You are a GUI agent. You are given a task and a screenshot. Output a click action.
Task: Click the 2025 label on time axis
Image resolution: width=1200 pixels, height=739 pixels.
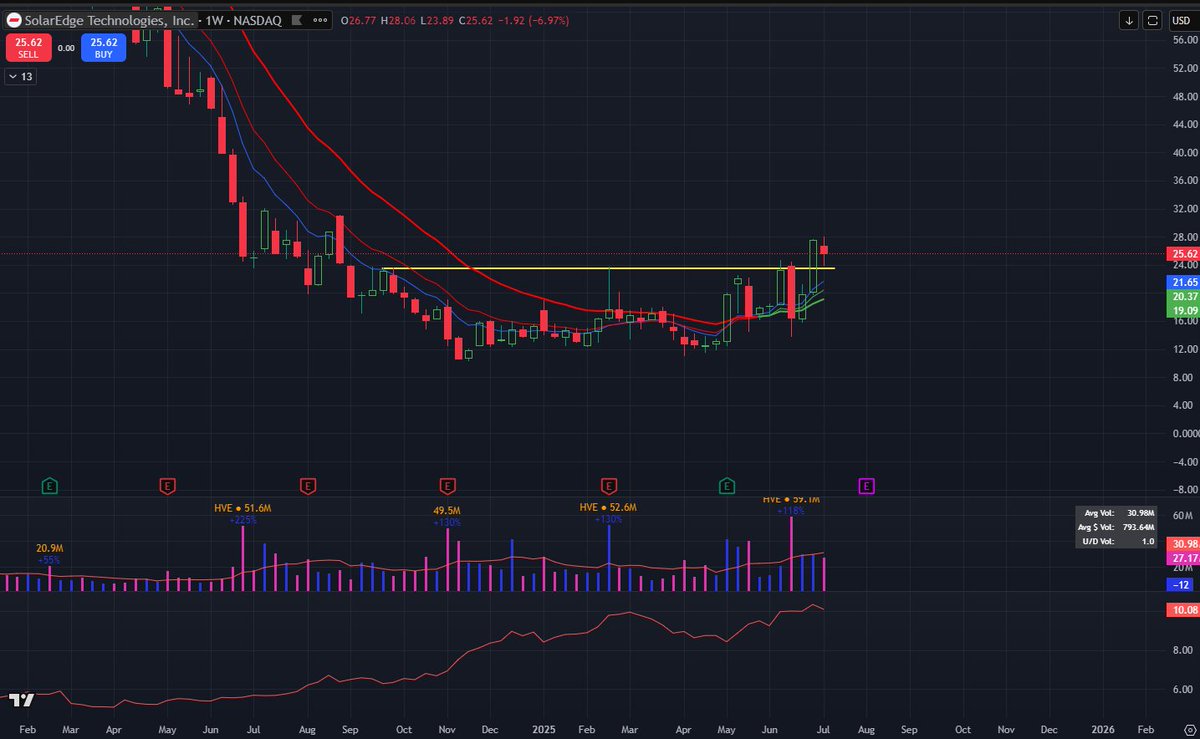coord(544,731)
